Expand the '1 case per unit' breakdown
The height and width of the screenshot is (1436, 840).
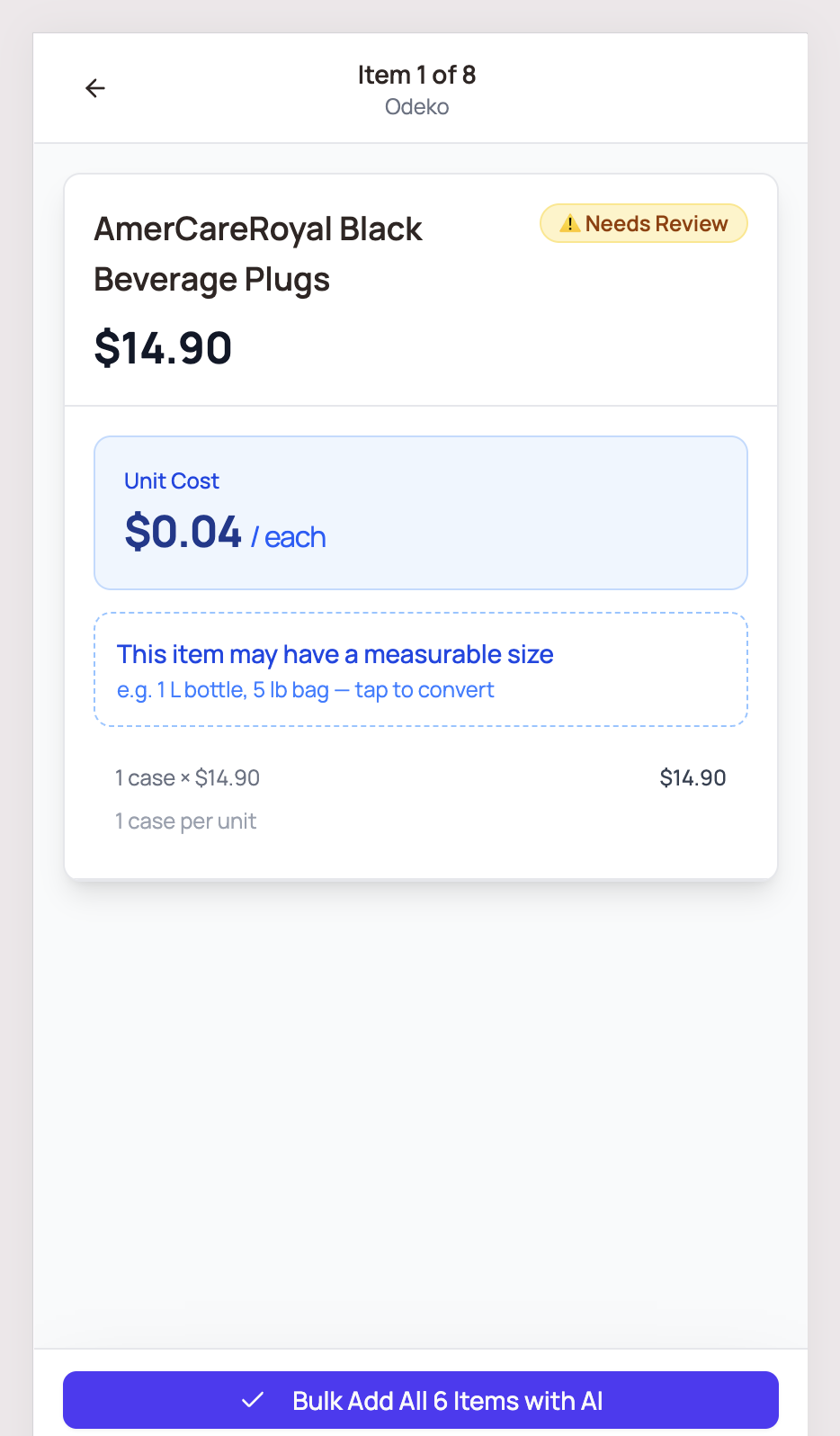[186, 820]
